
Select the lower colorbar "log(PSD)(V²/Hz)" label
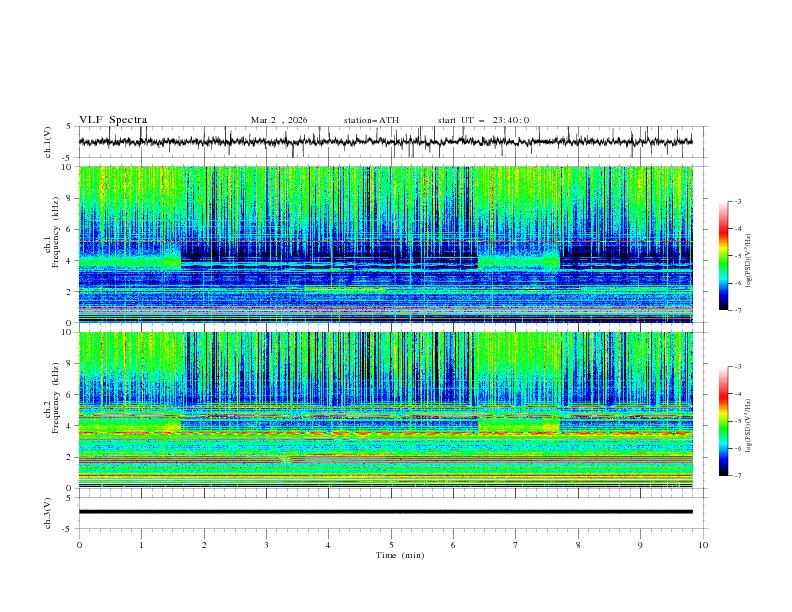[x=748, y=426]
